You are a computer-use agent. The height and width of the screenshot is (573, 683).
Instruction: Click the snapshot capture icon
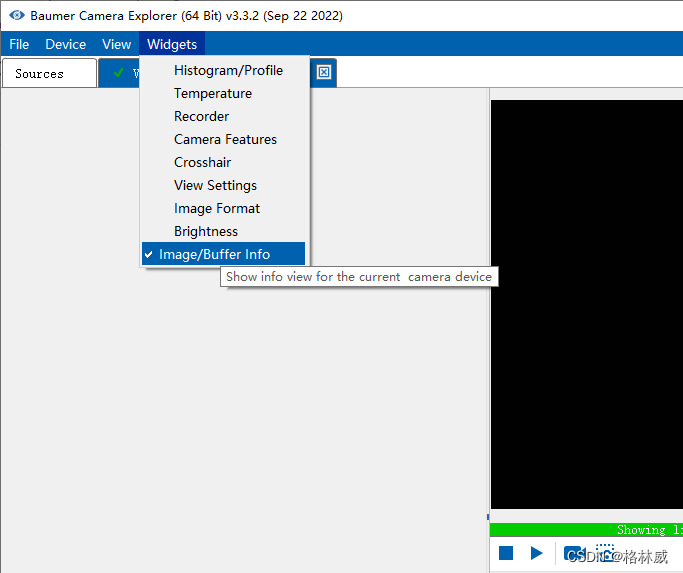tap(605, 553)
